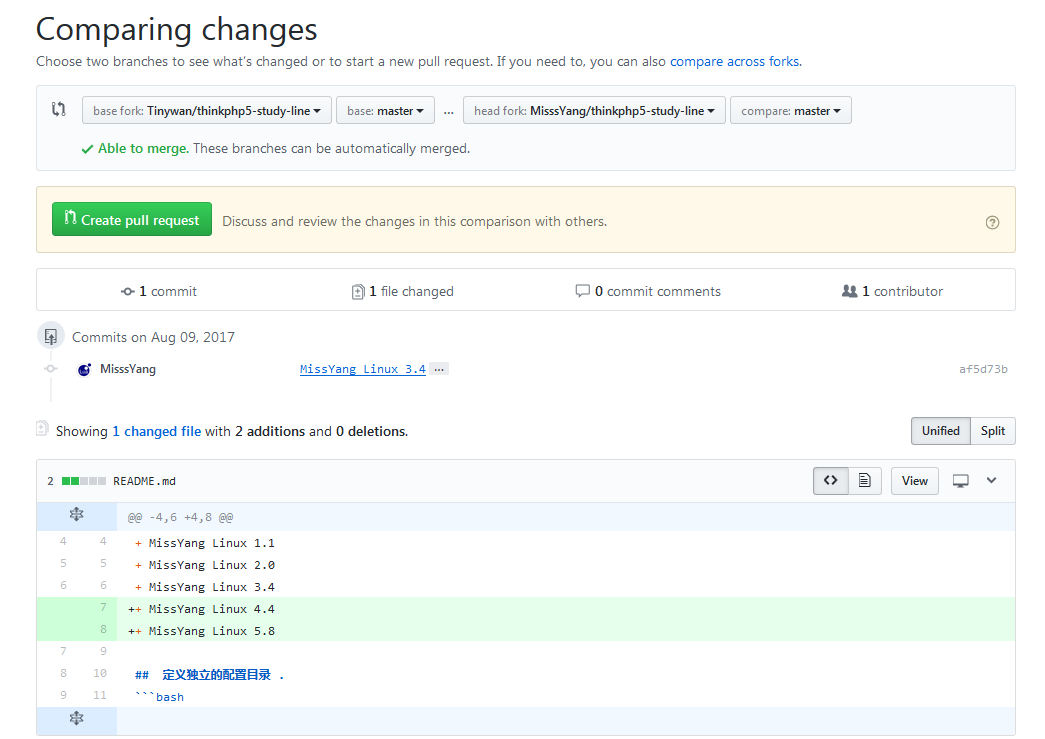The height and width of the screenshot is (739, 1045).
Task: Click the desktop monitor icon in file header
Action: point(960,481)
